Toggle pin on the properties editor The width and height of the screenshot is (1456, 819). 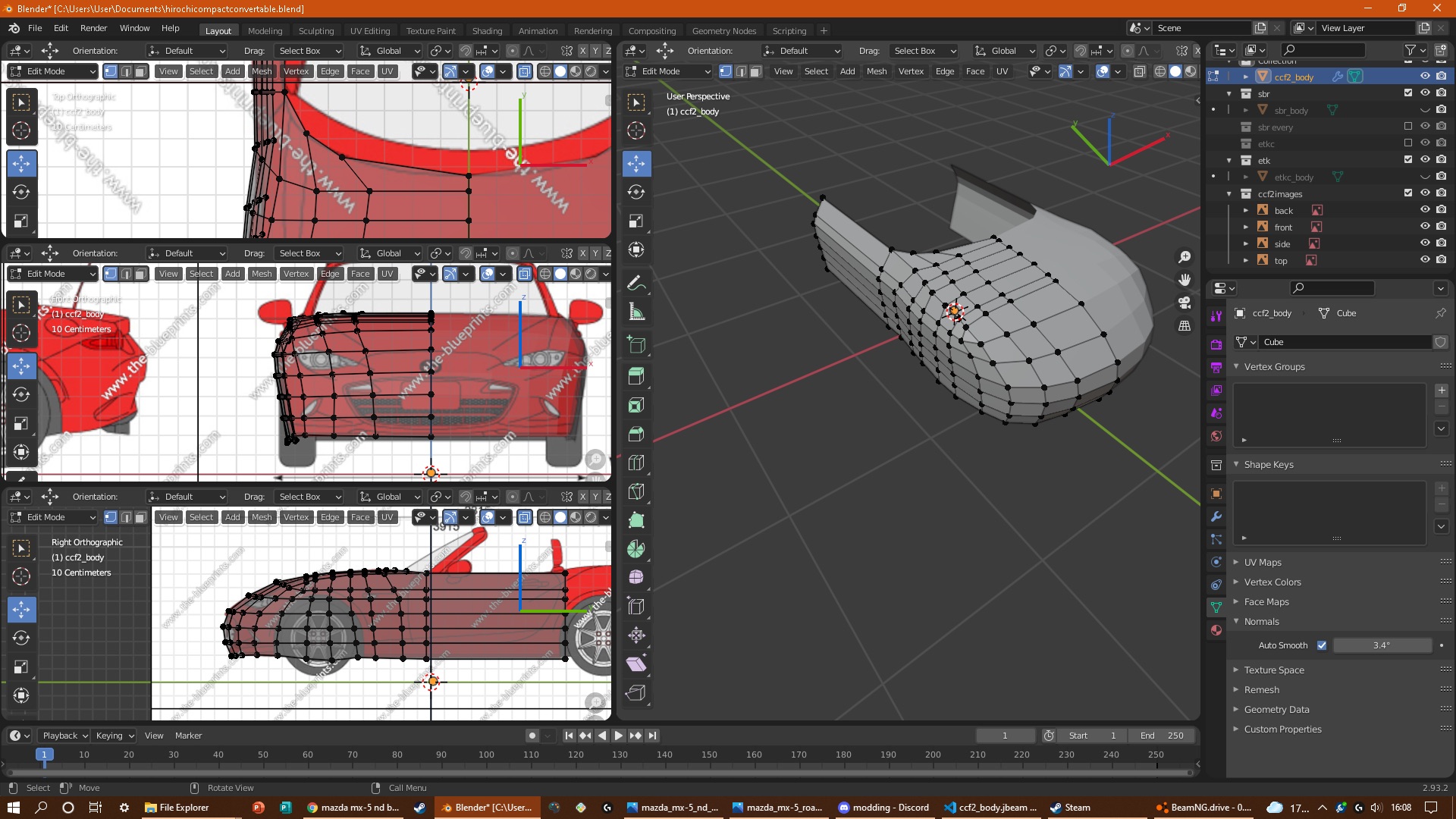pos(1440,313)
